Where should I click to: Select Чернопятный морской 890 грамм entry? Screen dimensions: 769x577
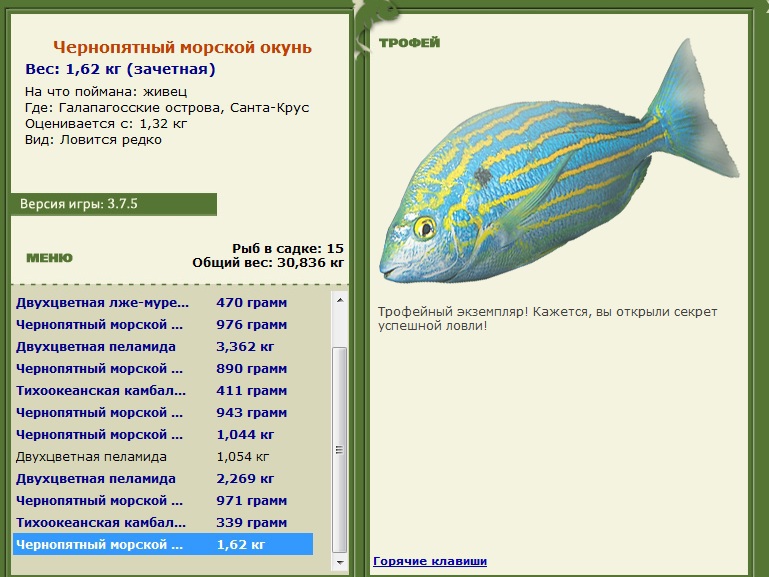[162, 369]
